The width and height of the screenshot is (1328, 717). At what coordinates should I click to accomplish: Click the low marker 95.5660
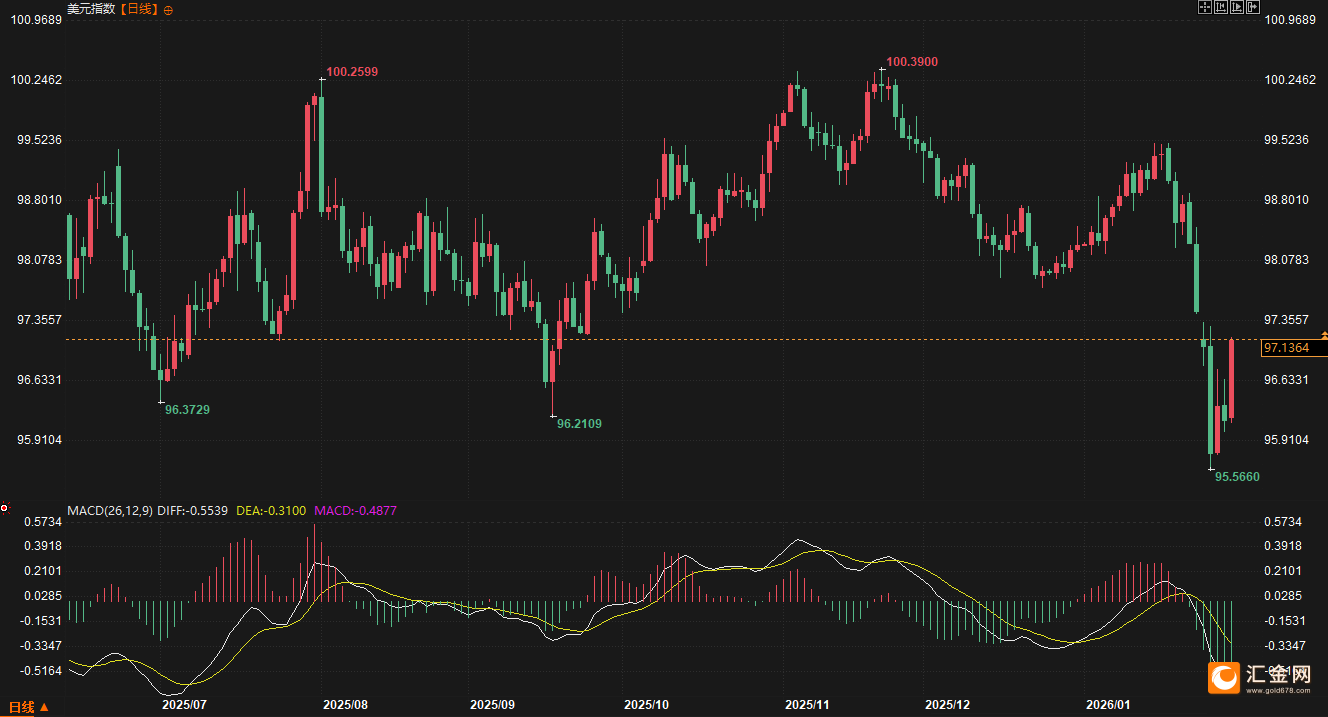click(x=1237, y=477)
